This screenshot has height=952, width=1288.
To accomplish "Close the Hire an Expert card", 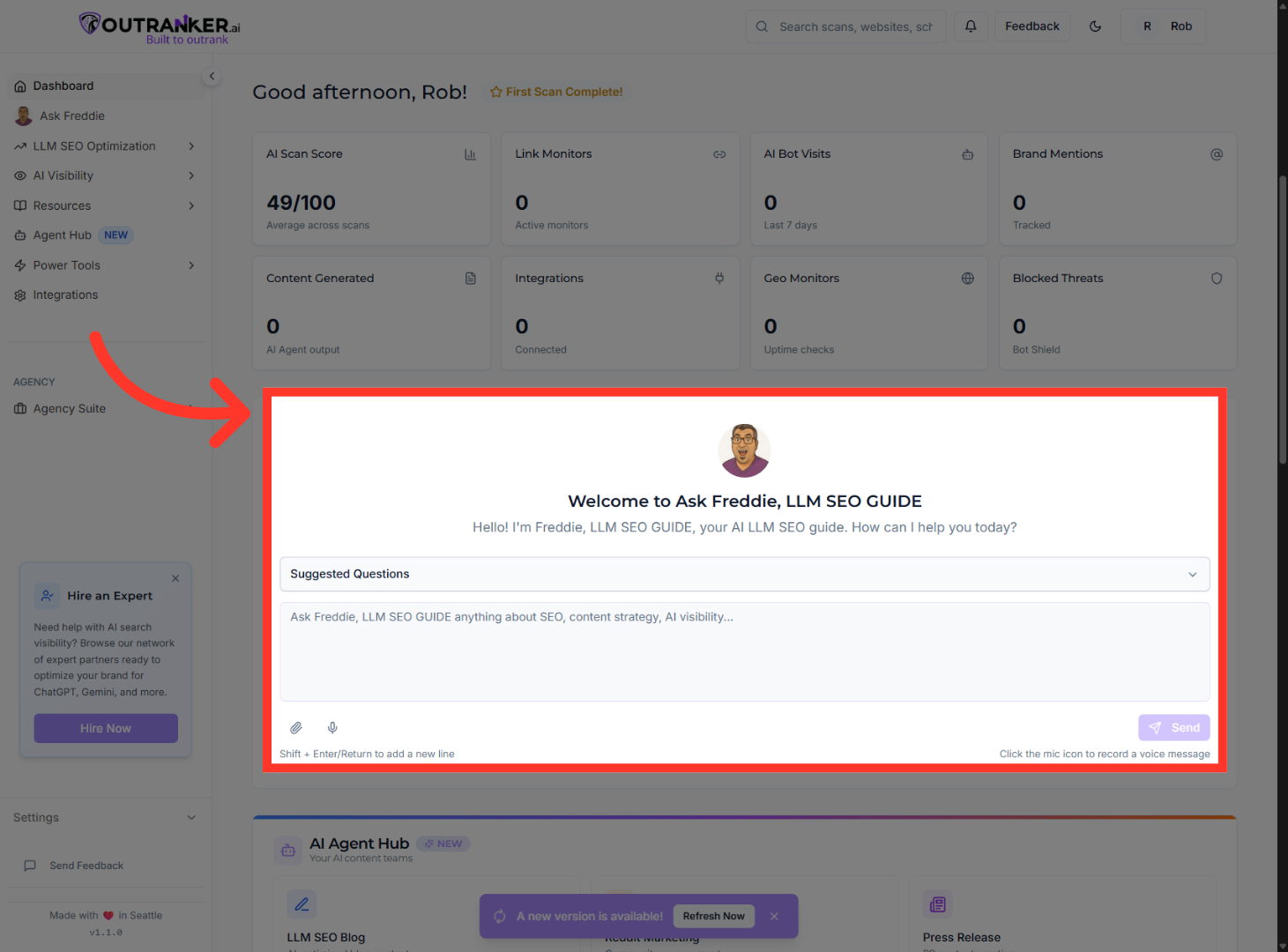I will pos(175,579).
